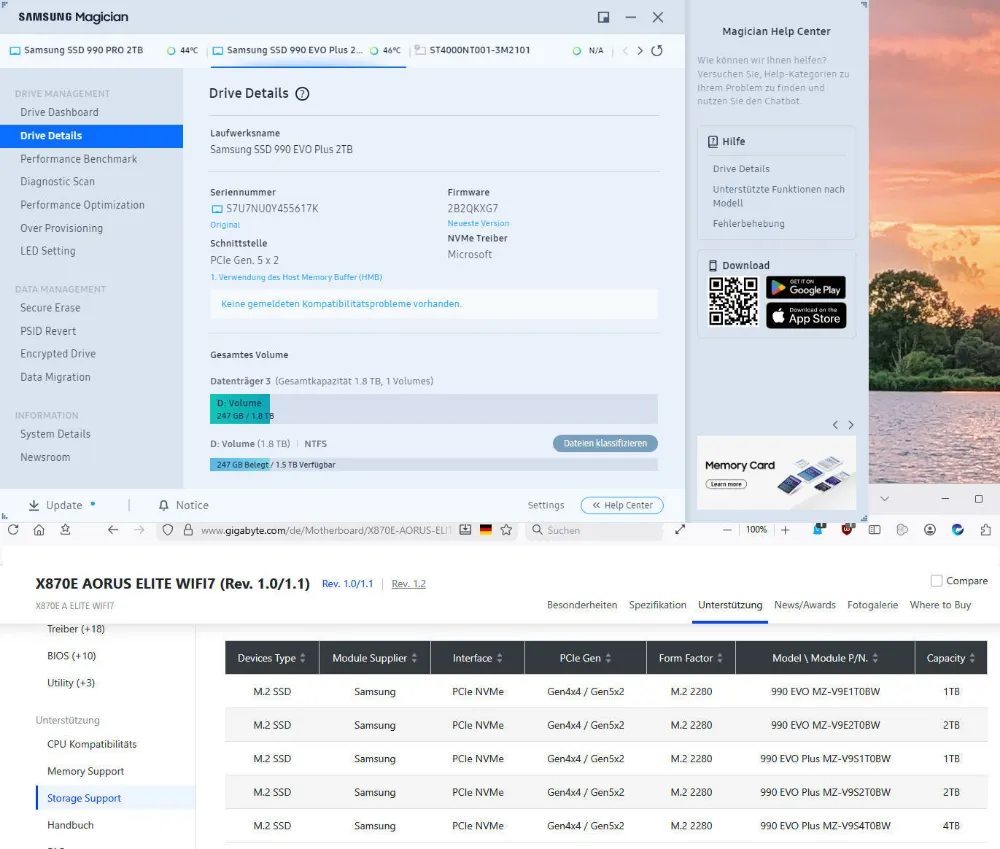Click the Update download icon
The height and width of the screenshot is (849, 1000).
[x=34, y=505]
